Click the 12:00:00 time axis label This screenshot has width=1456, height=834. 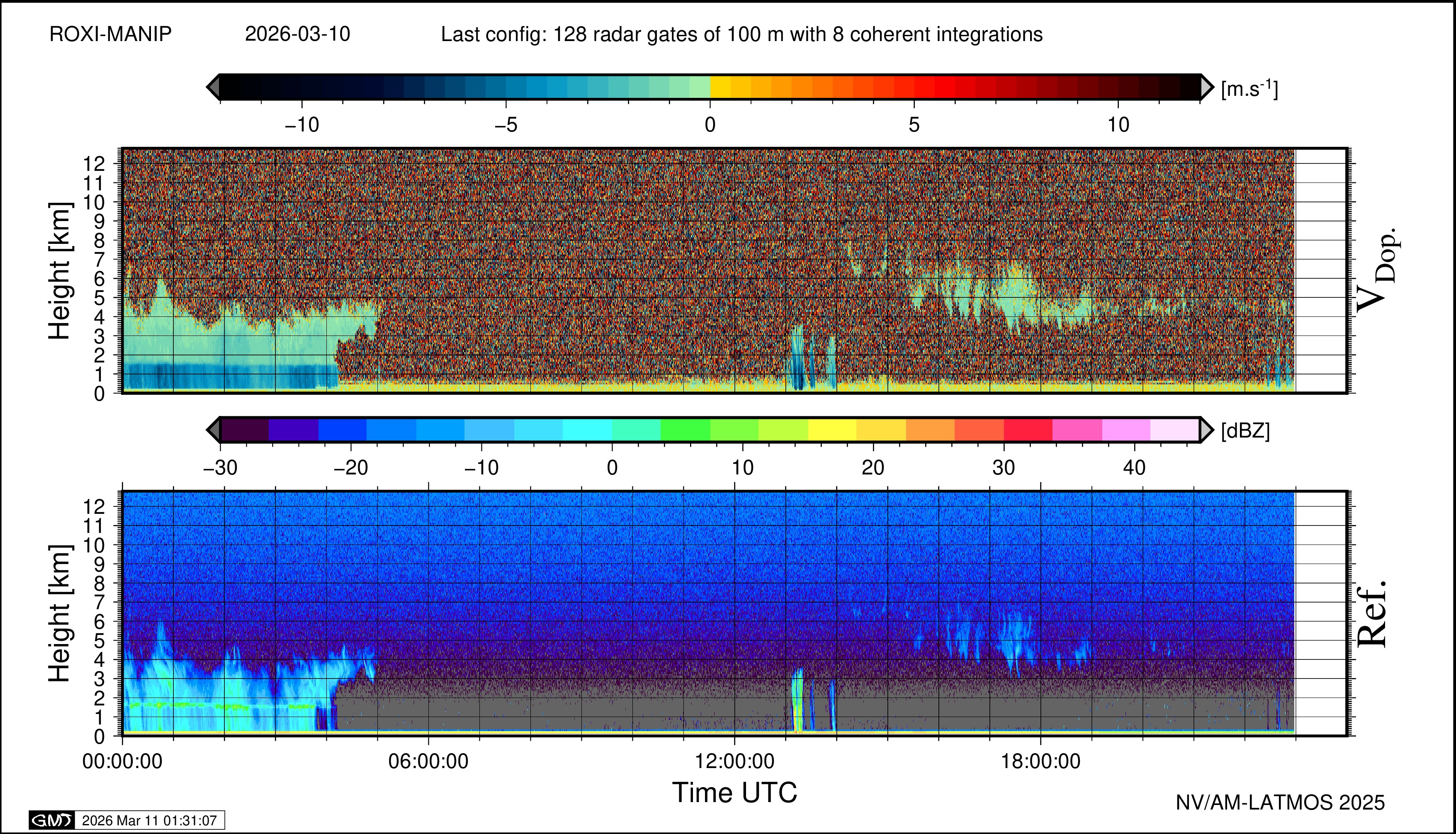pyautogui.click(x=734, y=761)
